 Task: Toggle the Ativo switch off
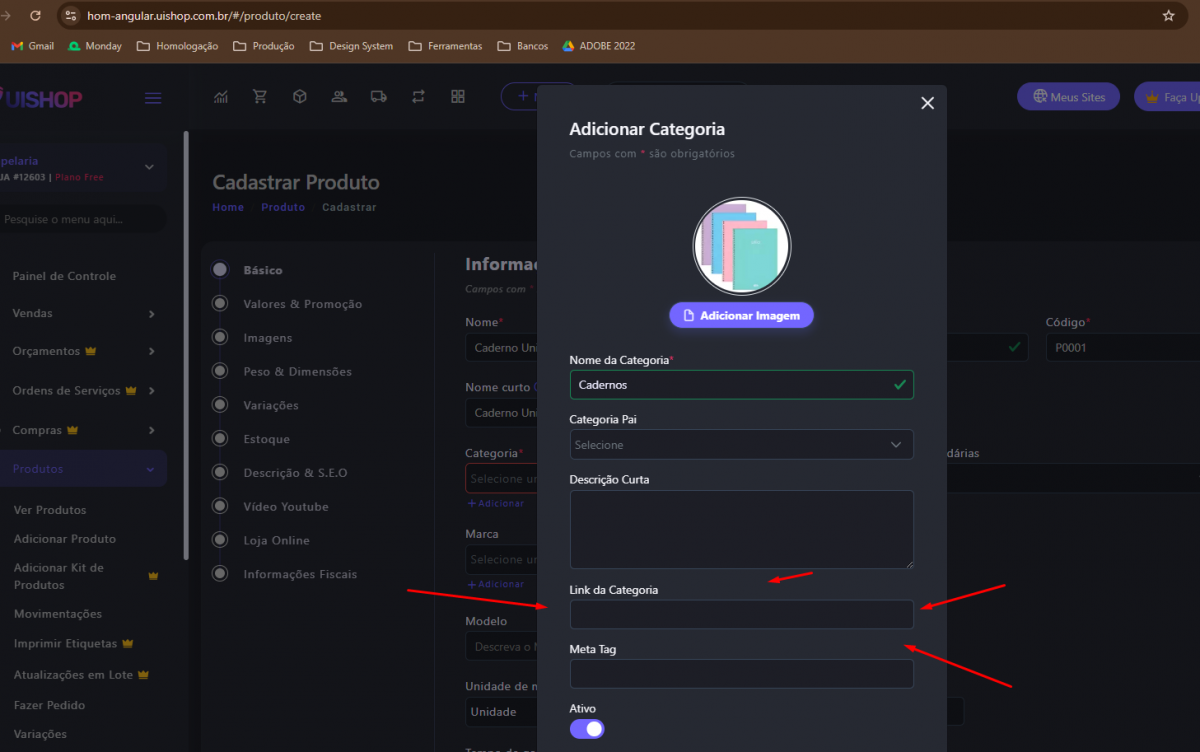click(587, 729)
